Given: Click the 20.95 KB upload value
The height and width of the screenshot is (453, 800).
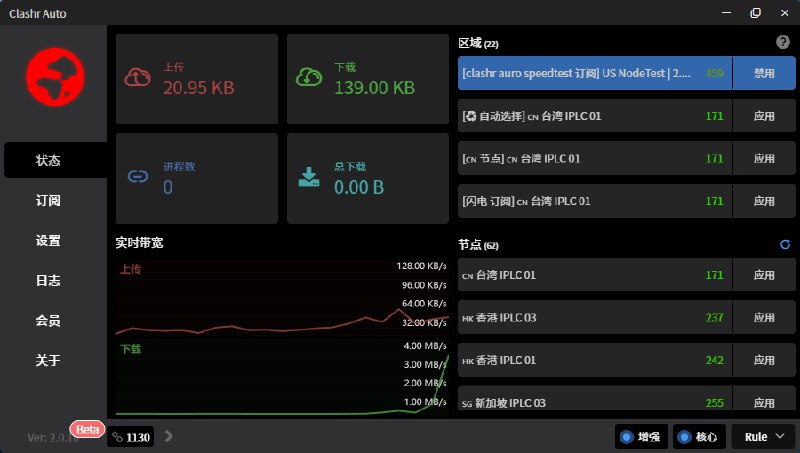Looking at the screenshot, I should tap(198, 88).
